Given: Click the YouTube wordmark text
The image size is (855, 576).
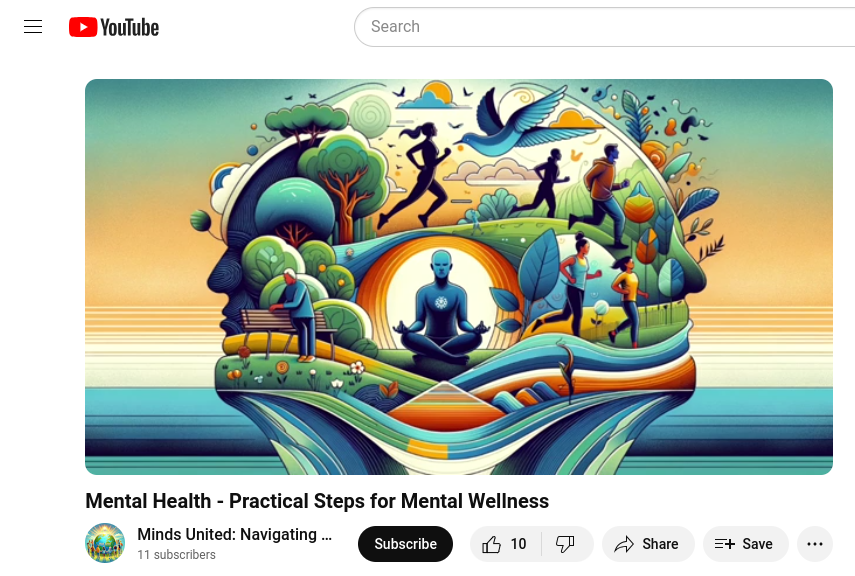Looking at the screenshot, I should coord(130,27).
